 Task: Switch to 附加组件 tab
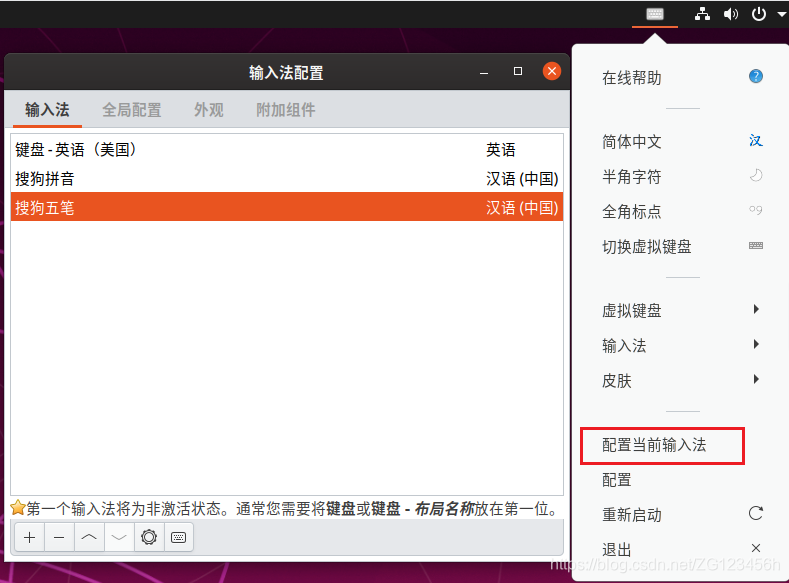click(x=286, y=110)
